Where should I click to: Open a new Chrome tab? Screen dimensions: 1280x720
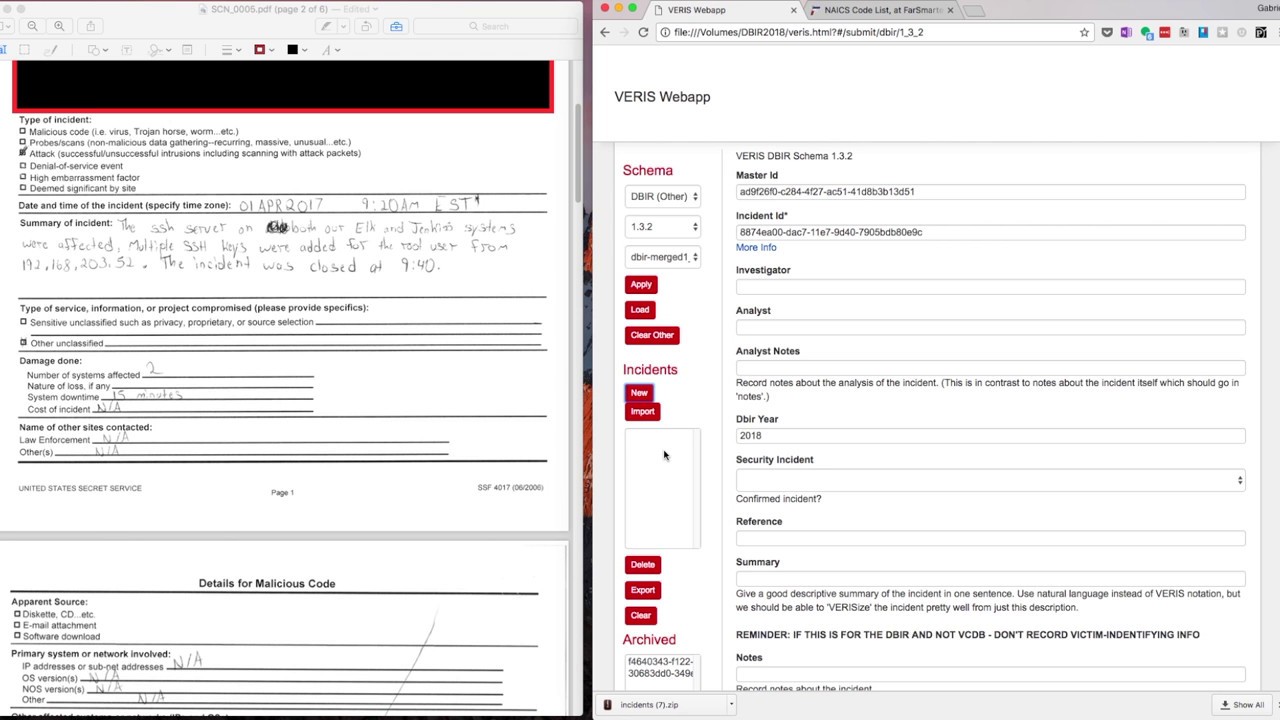976,11
